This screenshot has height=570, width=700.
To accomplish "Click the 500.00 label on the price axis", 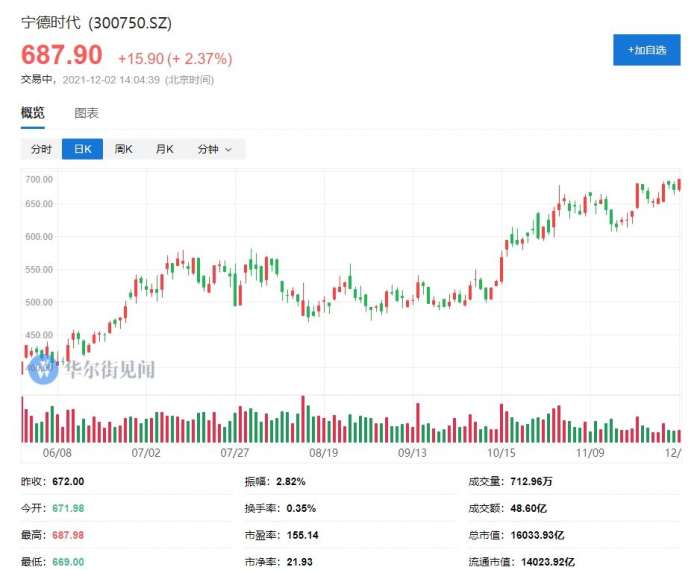I will coord(39,302).
